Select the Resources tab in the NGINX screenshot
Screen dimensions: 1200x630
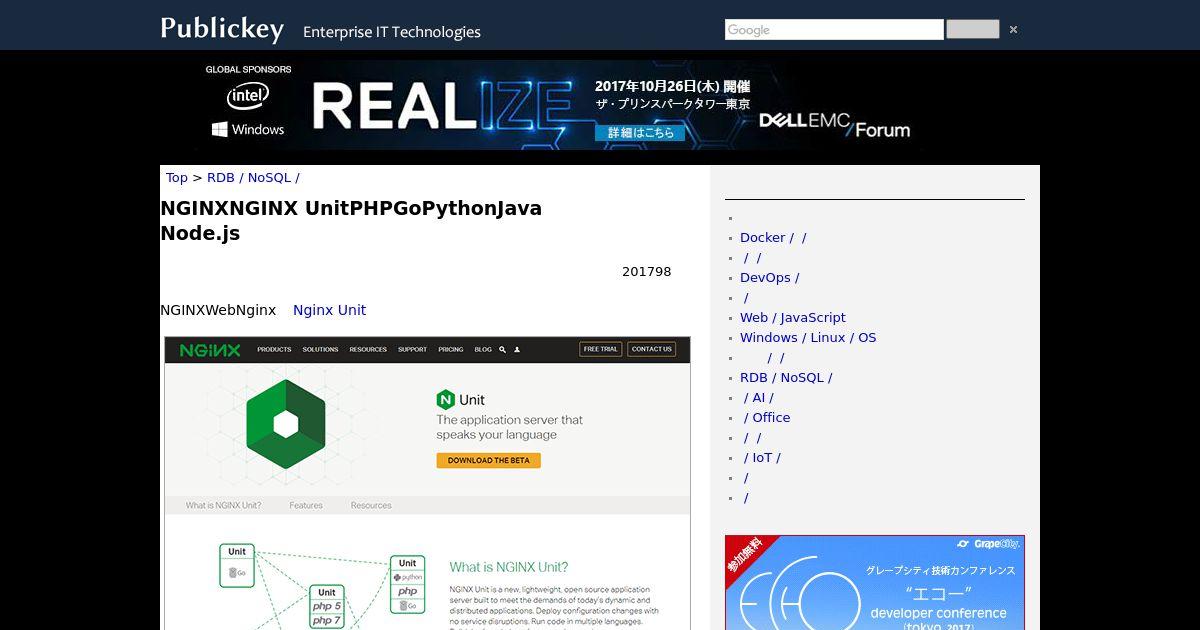click(371, 506)
